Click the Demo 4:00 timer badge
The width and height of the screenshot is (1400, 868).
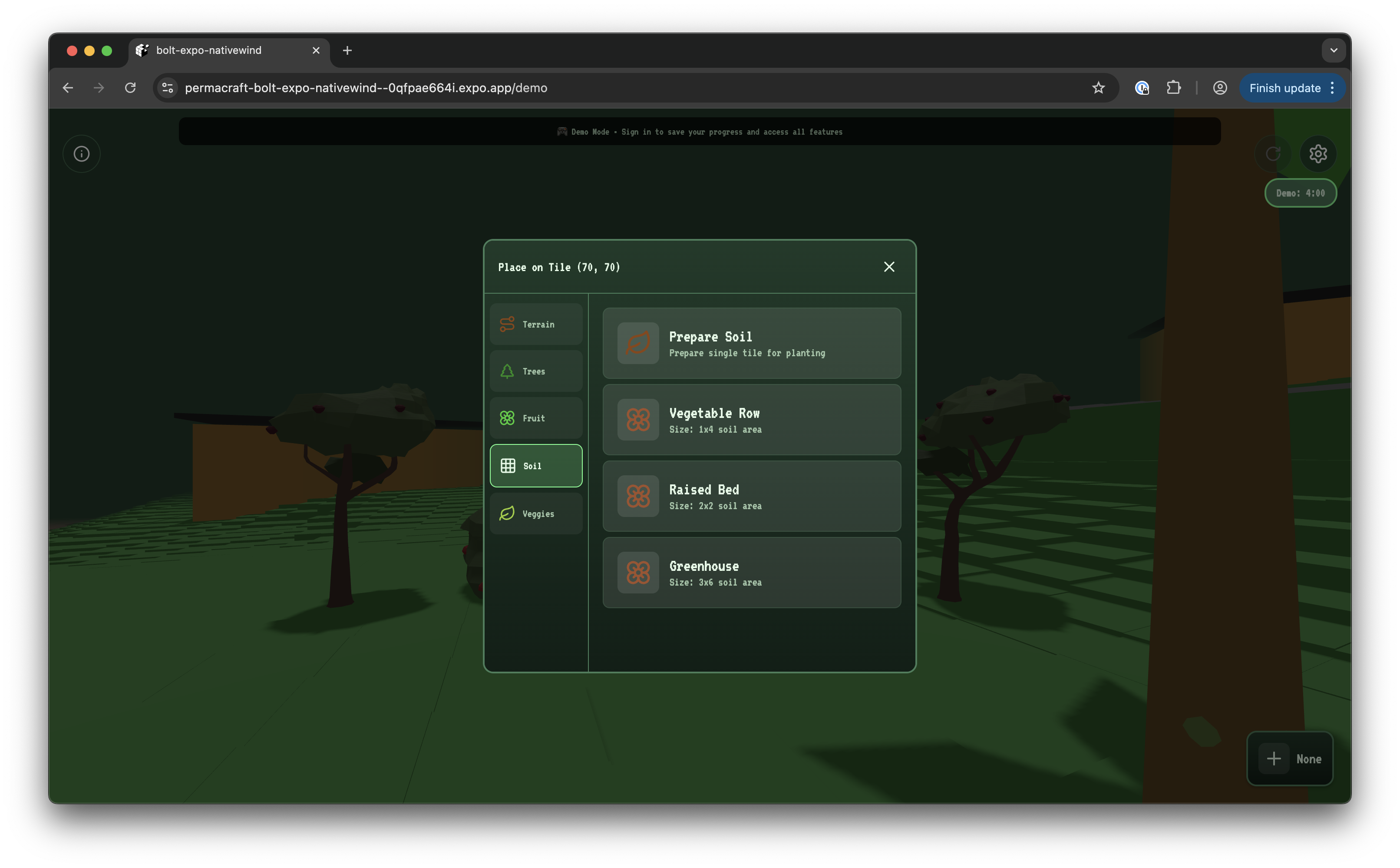(x=1300, y=193)
